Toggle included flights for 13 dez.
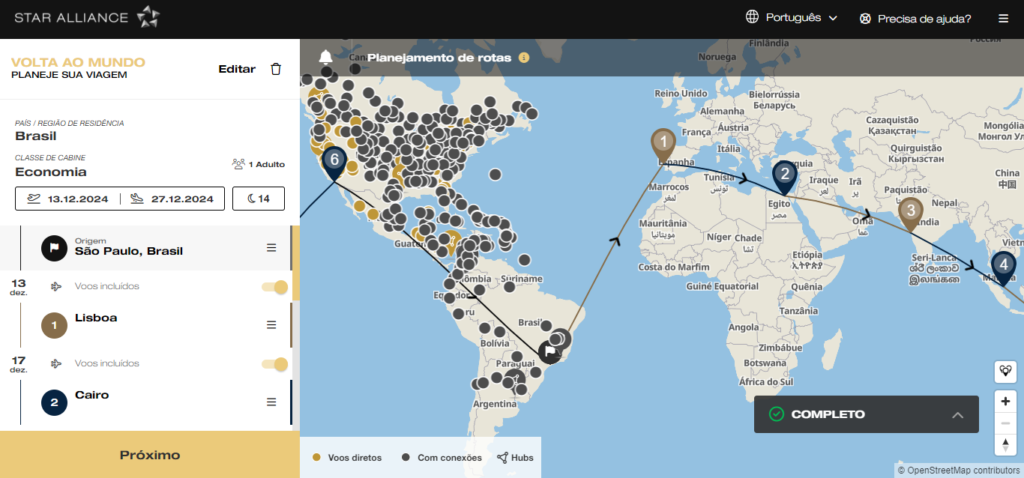Image resolution: width=1024 pixels, height=478 pixels. coord(274,287)
